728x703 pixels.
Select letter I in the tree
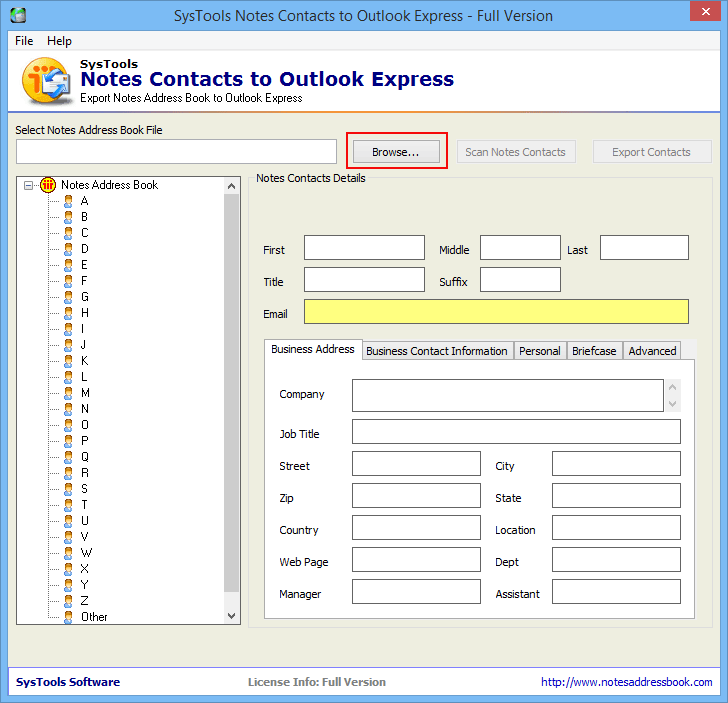(x=83, y=329)
